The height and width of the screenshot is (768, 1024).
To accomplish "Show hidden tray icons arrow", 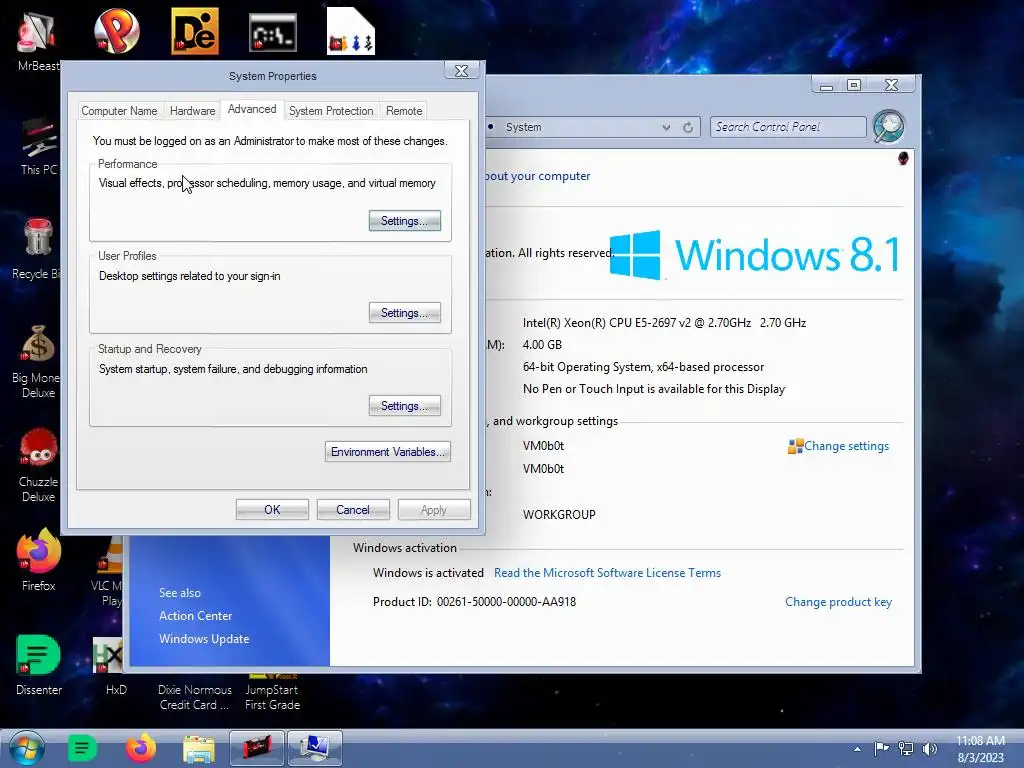I will tap(857, 749).
